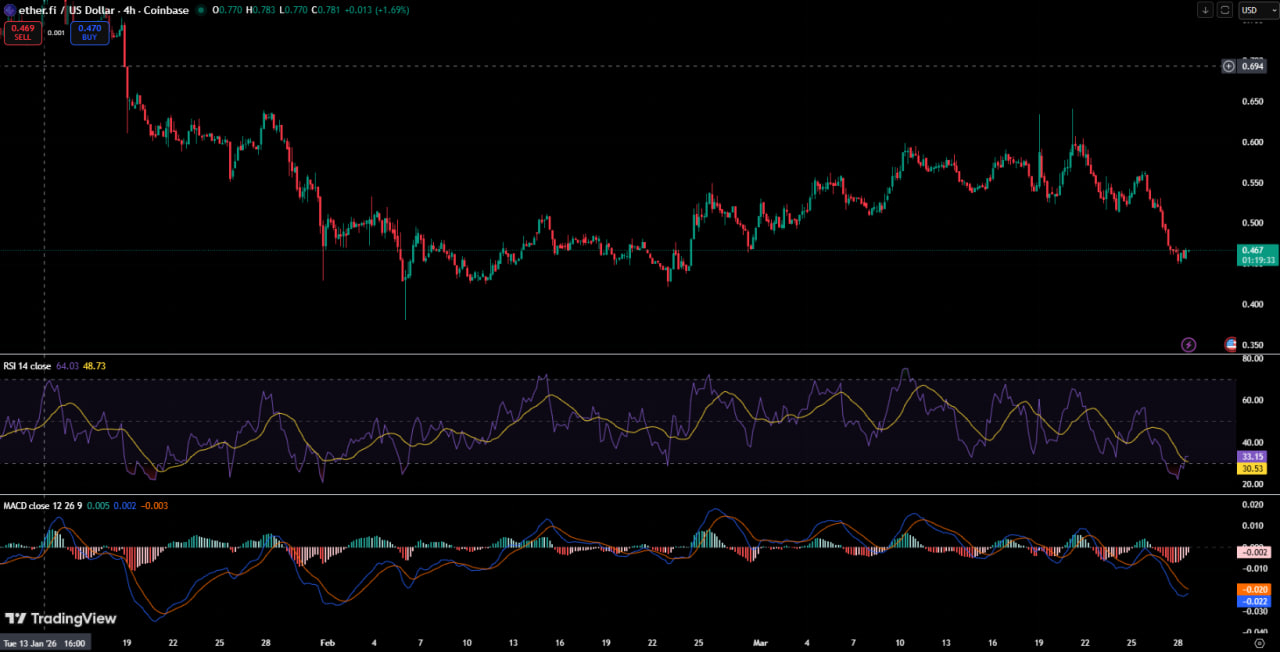Screen dimensions: 1280x652
Task: Click the 0.001 spread value
Action: [56, 33]
